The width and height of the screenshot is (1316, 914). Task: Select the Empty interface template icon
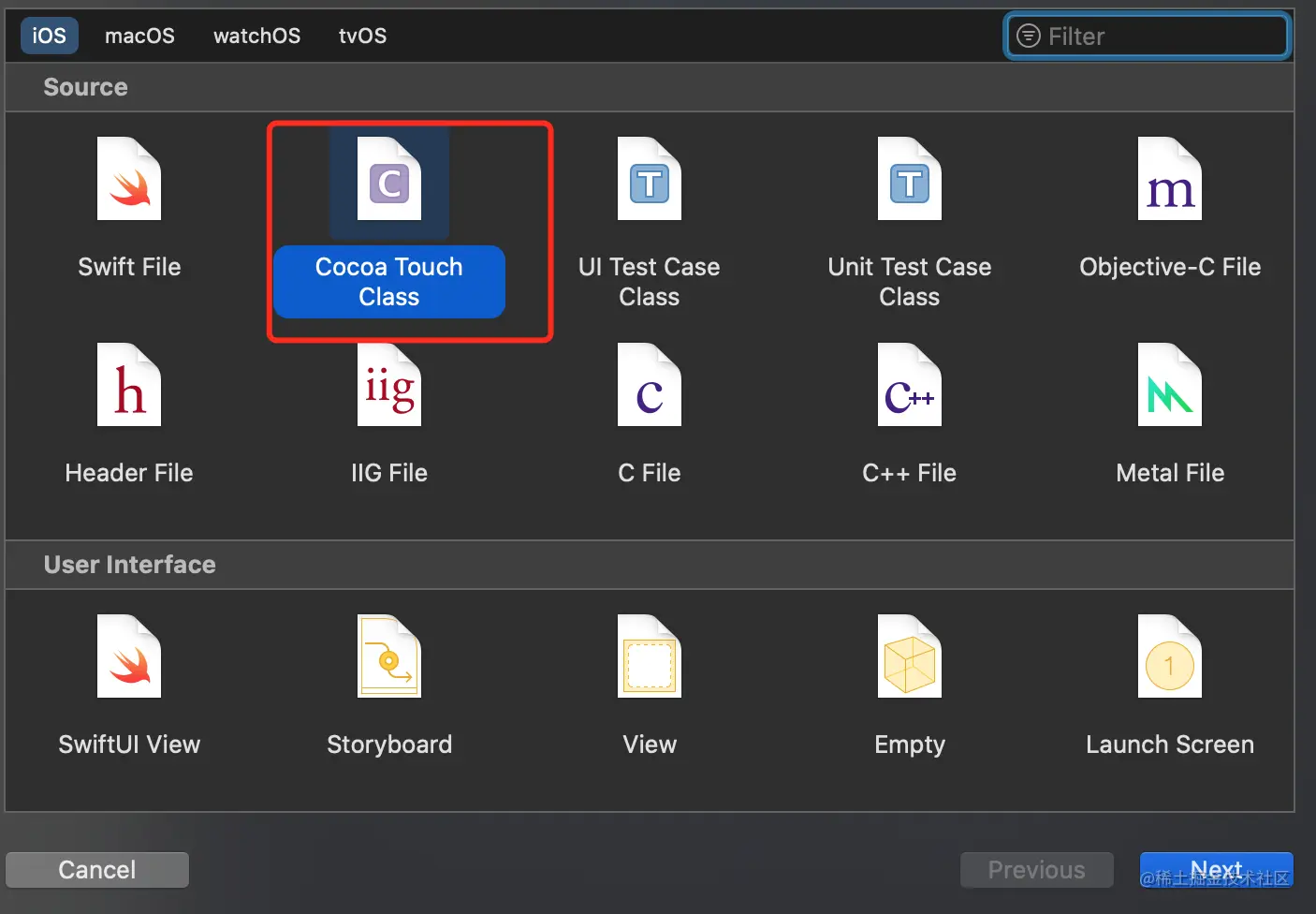click(x=910, y=656)
